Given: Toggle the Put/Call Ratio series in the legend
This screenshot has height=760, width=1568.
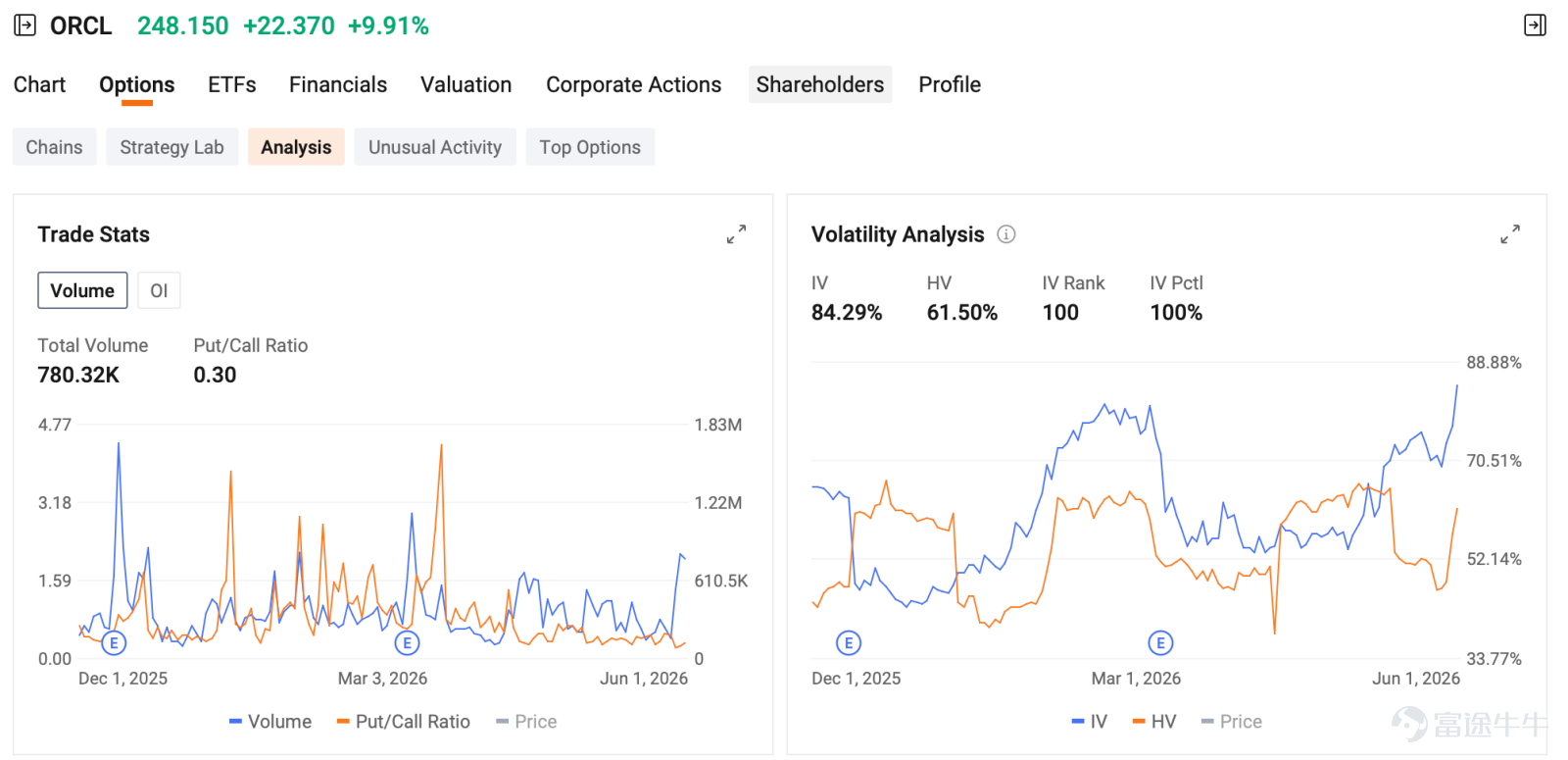Looking at the screenshot, I should (403, 722).
